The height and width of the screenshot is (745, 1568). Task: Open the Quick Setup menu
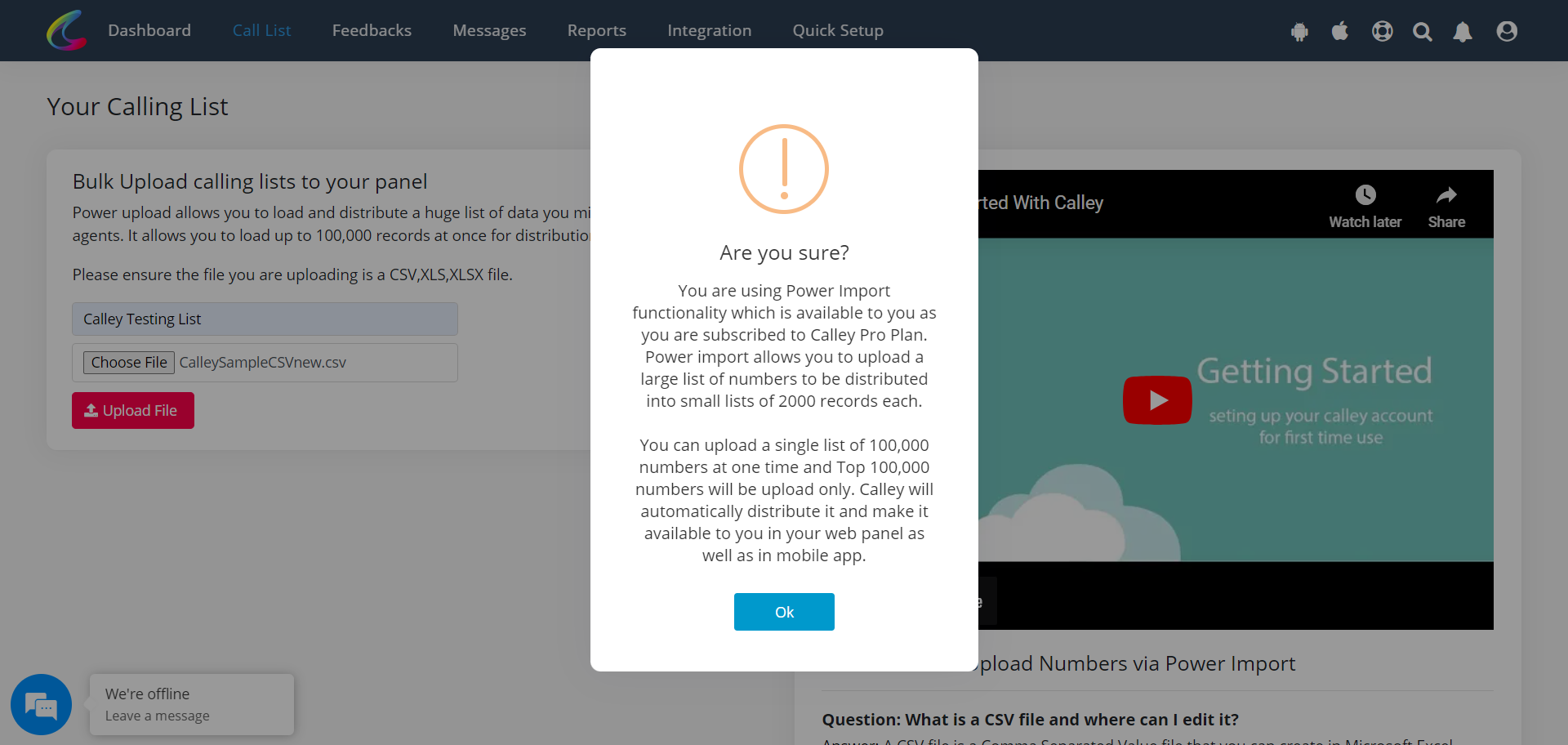pos(838,30)
